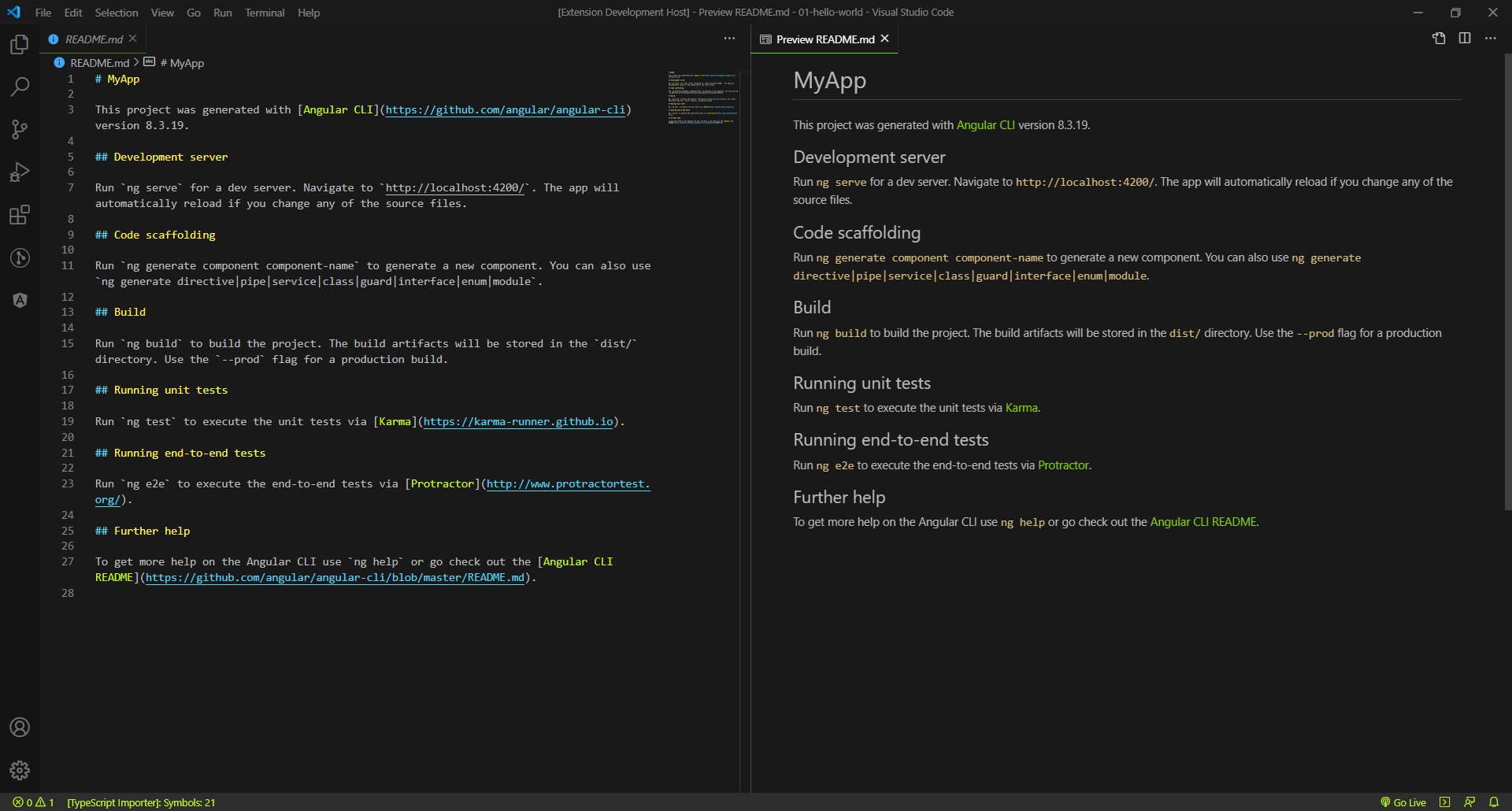Open the Selection menu

pyautogui.click(x=117, y=13)
